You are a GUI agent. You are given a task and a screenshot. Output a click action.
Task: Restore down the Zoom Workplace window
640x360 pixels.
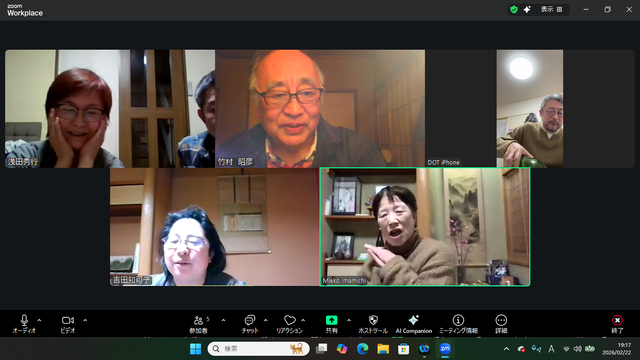[x=607, y=9]
